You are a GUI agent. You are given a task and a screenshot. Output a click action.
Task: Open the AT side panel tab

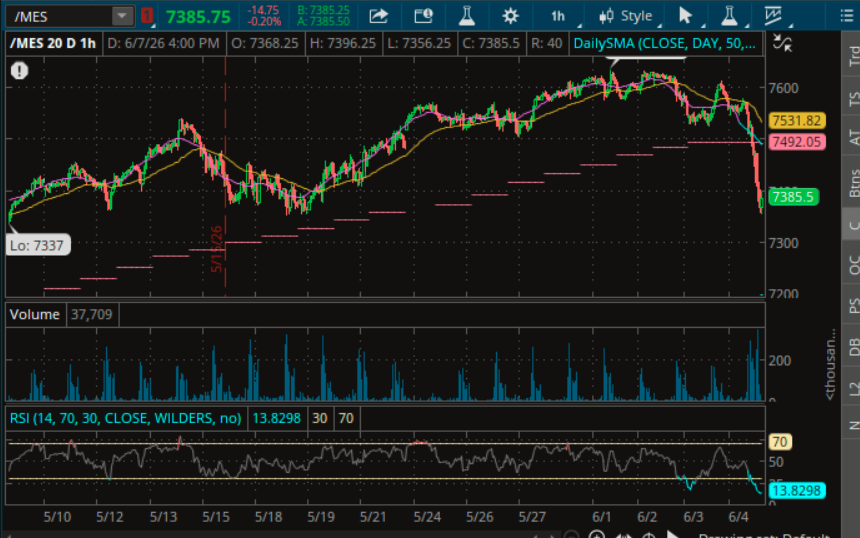[x=853, y=137]
